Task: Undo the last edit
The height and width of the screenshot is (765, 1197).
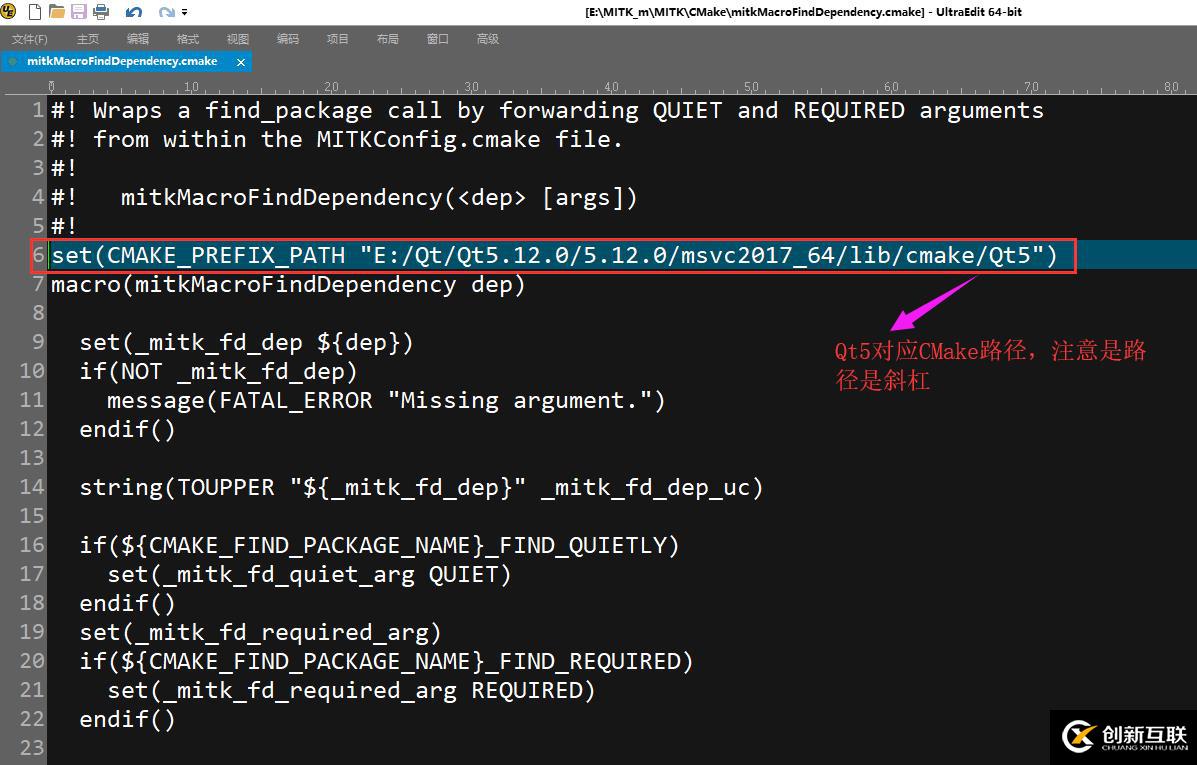Action: point(134,12)
